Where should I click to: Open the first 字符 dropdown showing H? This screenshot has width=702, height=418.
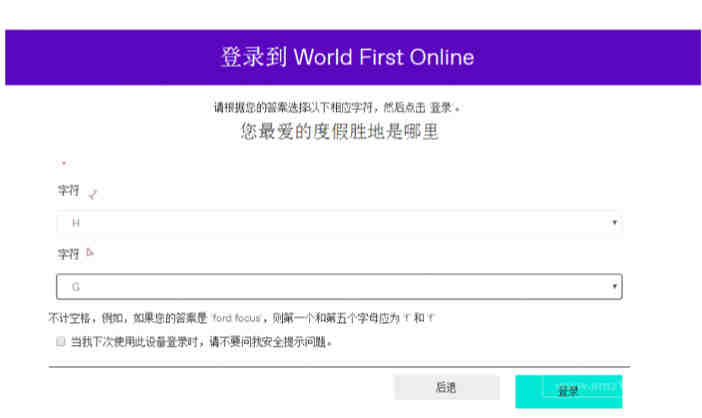coord(339,223)
